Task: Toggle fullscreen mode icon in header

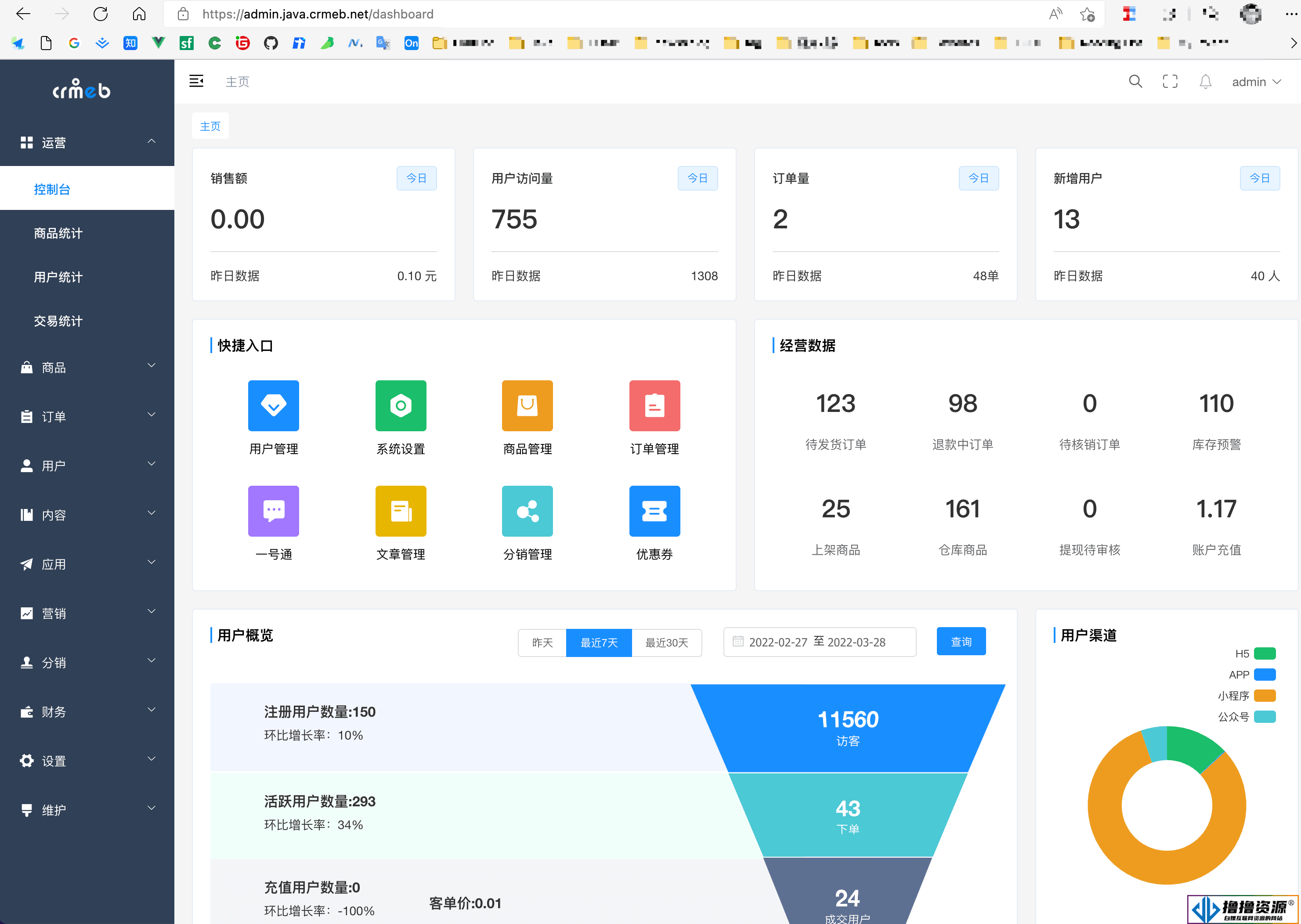Action: 1170,81
